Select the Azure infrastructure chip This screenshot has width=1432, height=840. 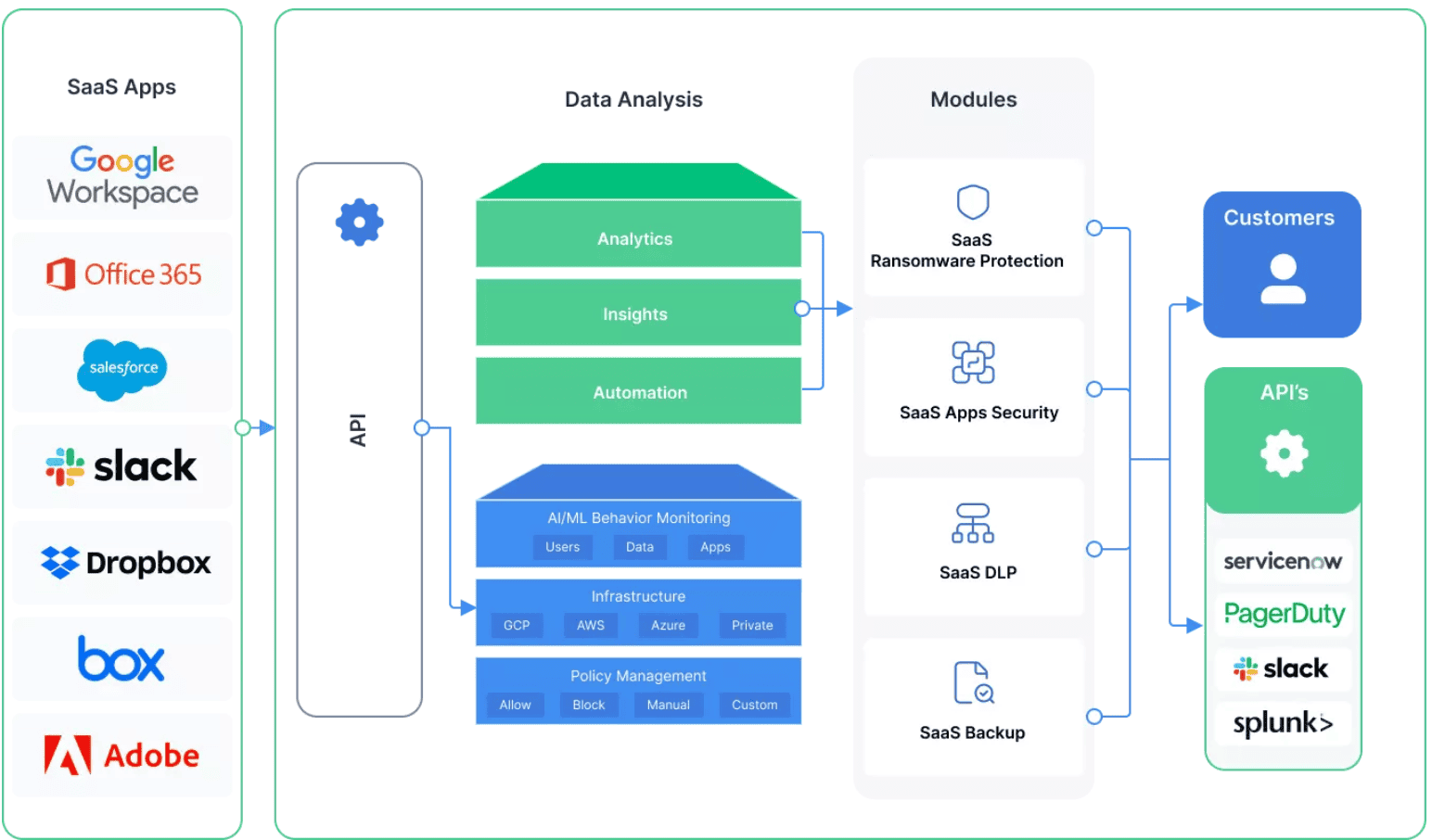[x=669, y=626]
